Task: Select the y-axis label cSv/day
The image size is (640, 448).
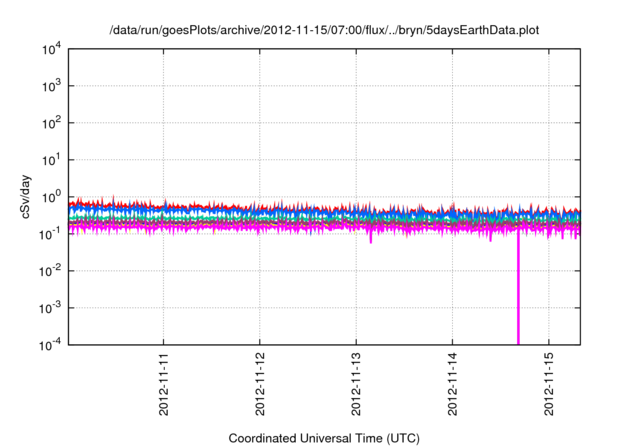Action: coord(26,197)
